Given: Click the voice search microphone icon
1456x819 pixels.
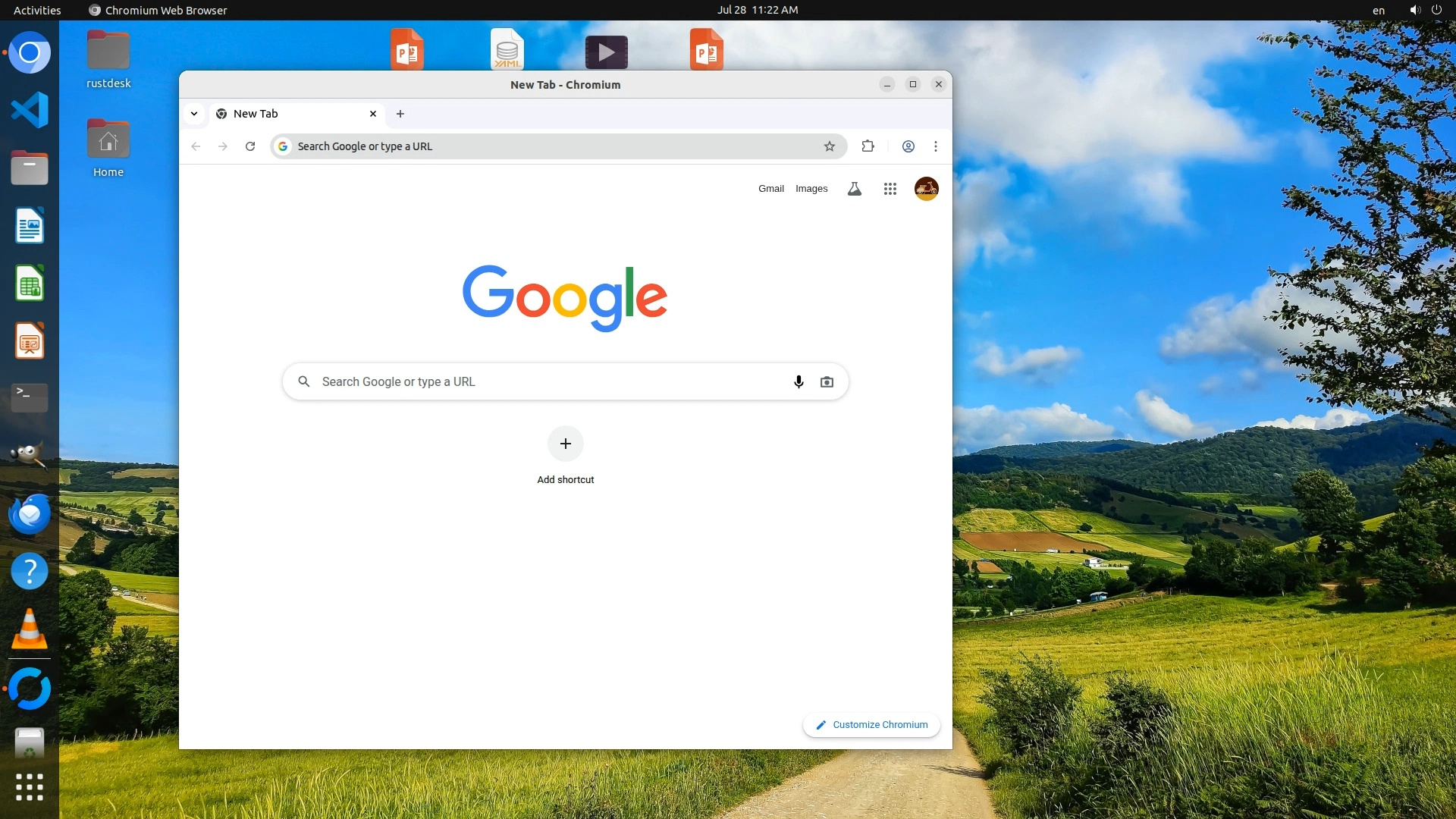Looking at the screenshot, I should point(799,382).
